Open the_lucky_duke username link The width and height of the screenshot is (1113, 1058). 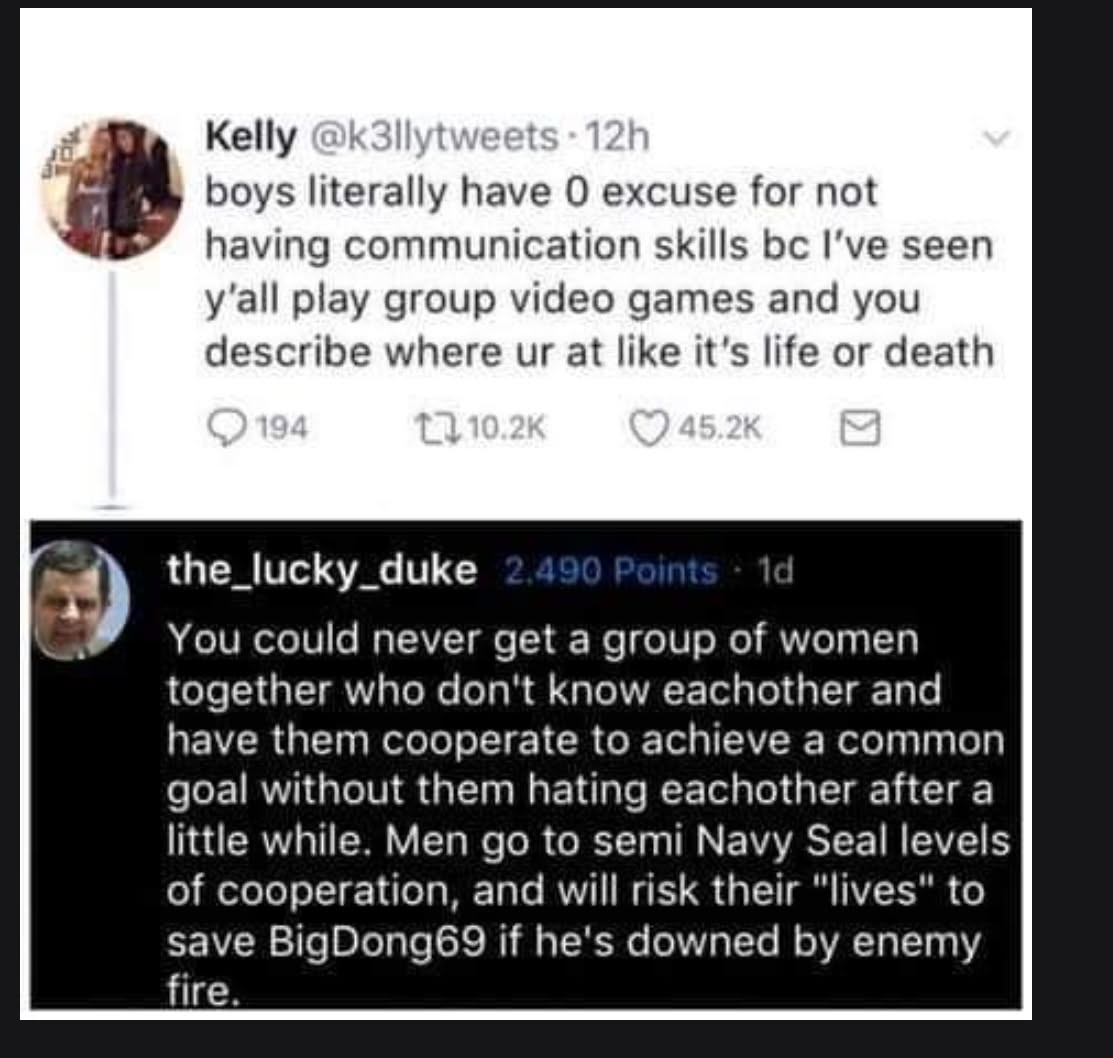[x=322, y=571]
